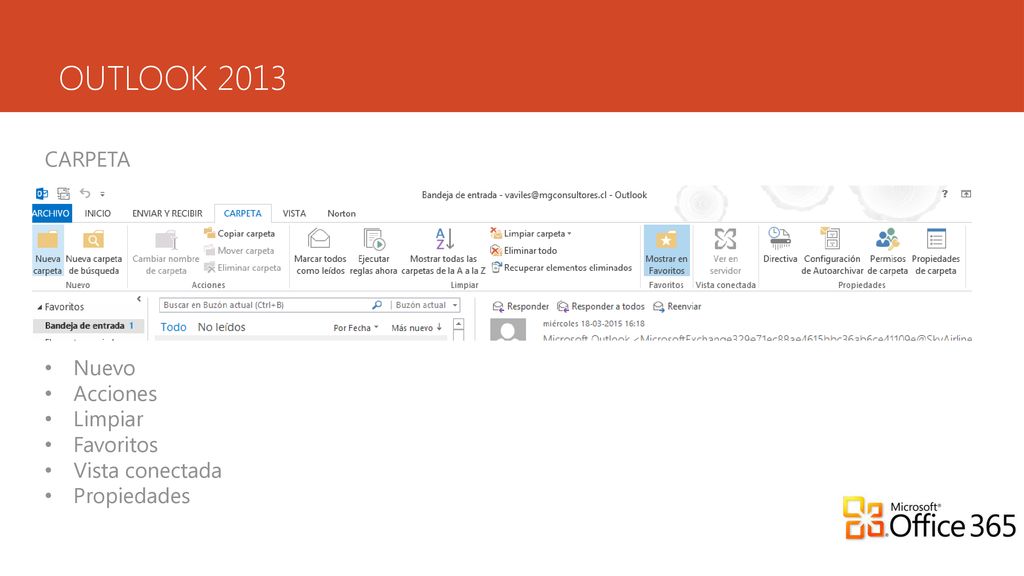Screen dimensions: 1024x576
Task: Click message list scroll up arrow
Action: tap(458, 324)
